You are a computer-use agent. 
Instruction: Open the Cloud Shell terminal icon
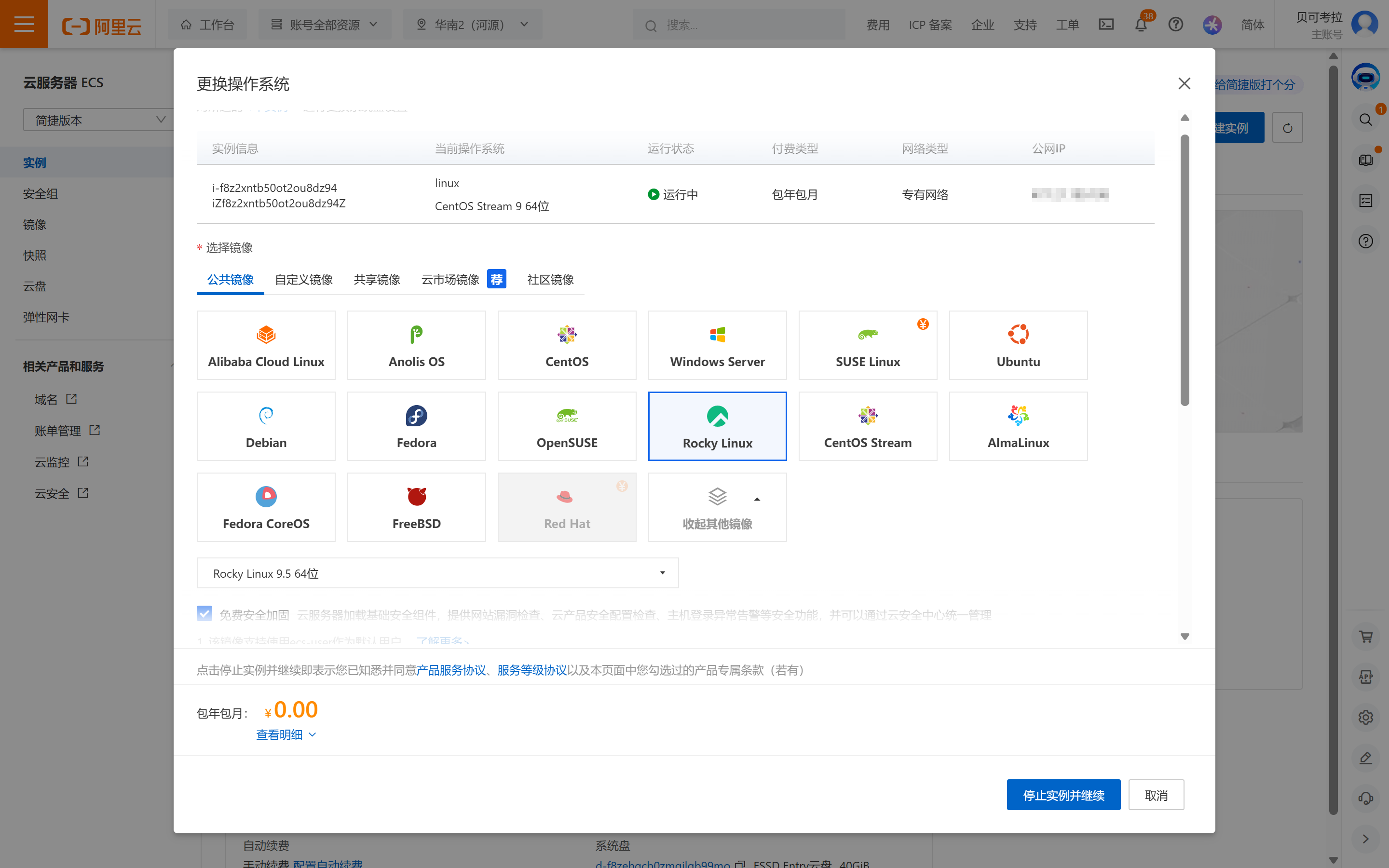click(1106, 25)
